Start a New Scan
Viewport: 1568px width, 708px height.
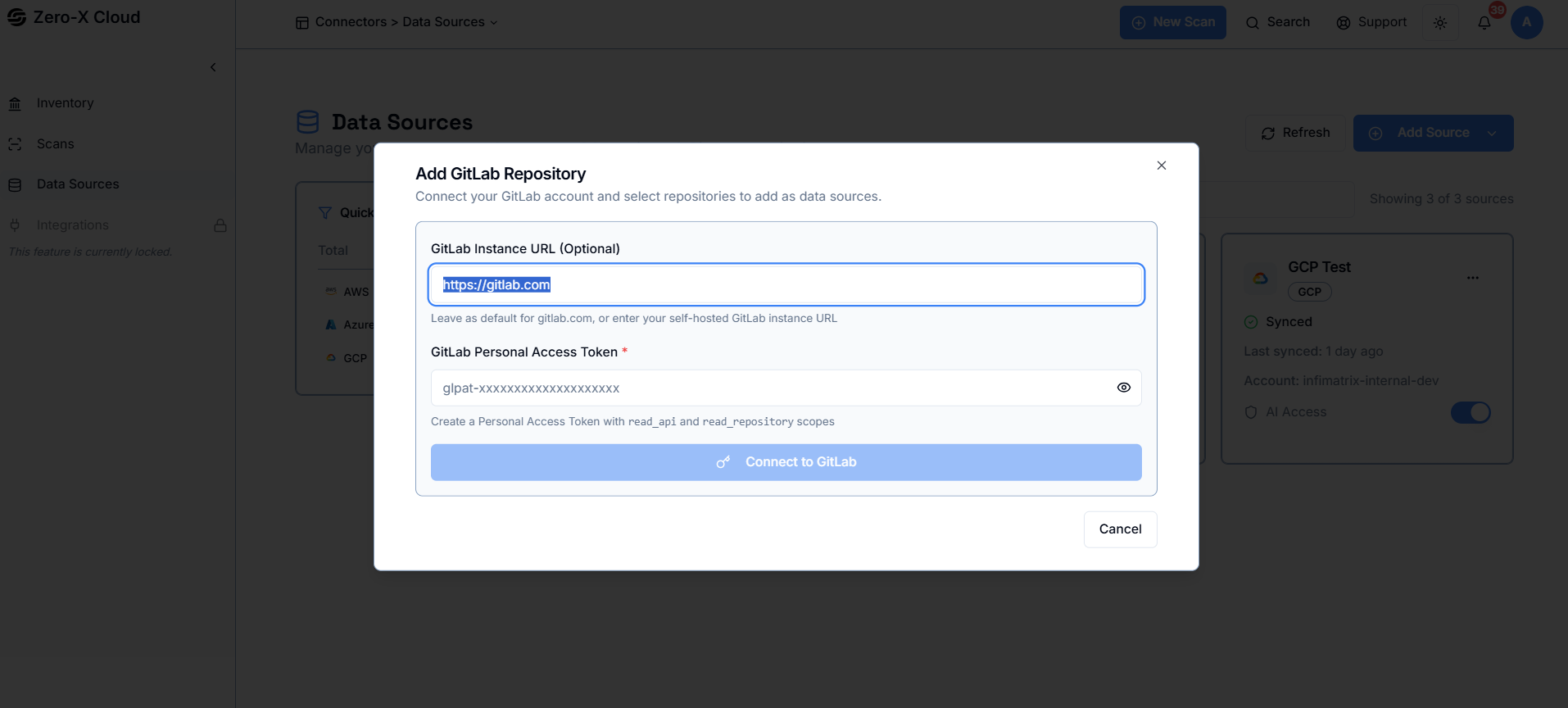click(x=1173, y=22)
